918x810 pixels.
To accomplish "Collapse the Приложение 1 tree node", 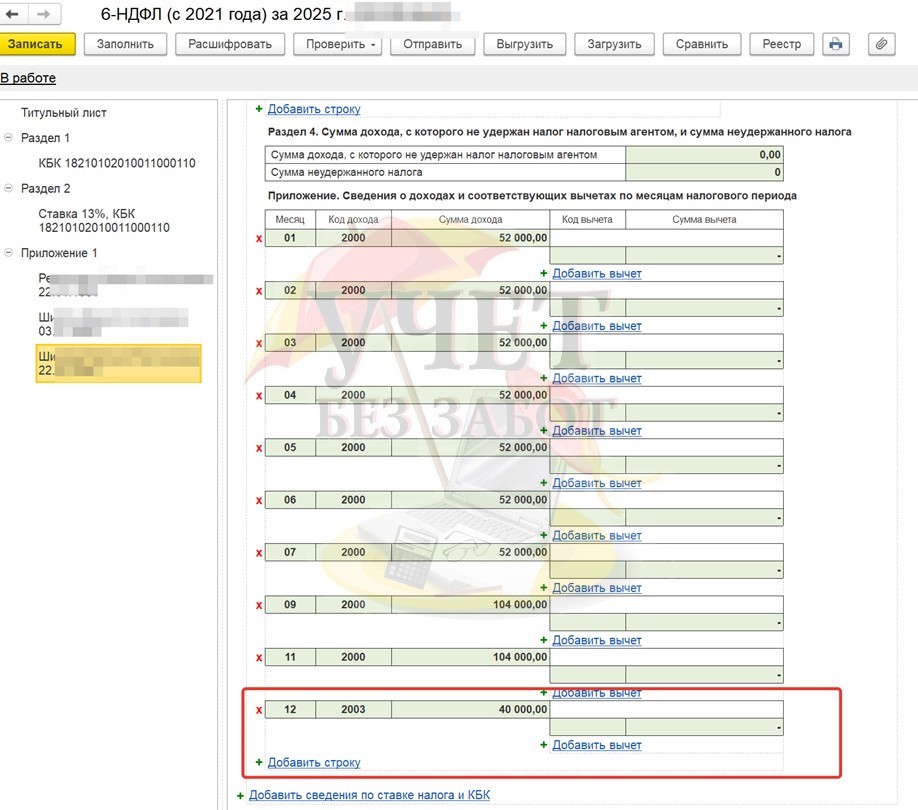I will click(9, 253).
